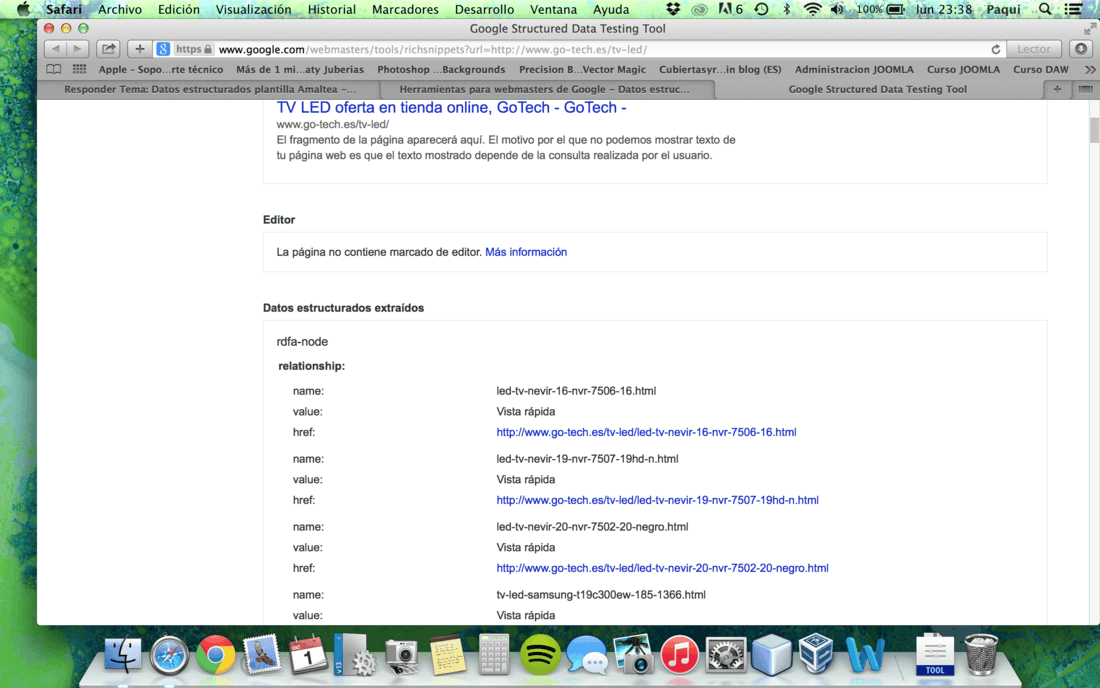Open Messages from the Dock

(586, 656)
